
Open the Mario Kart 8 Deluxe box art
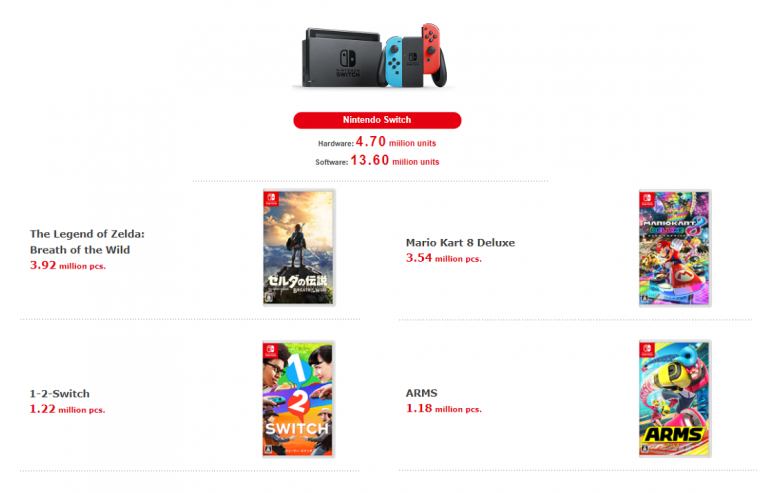pyautogui.click(x=675, y=248)
